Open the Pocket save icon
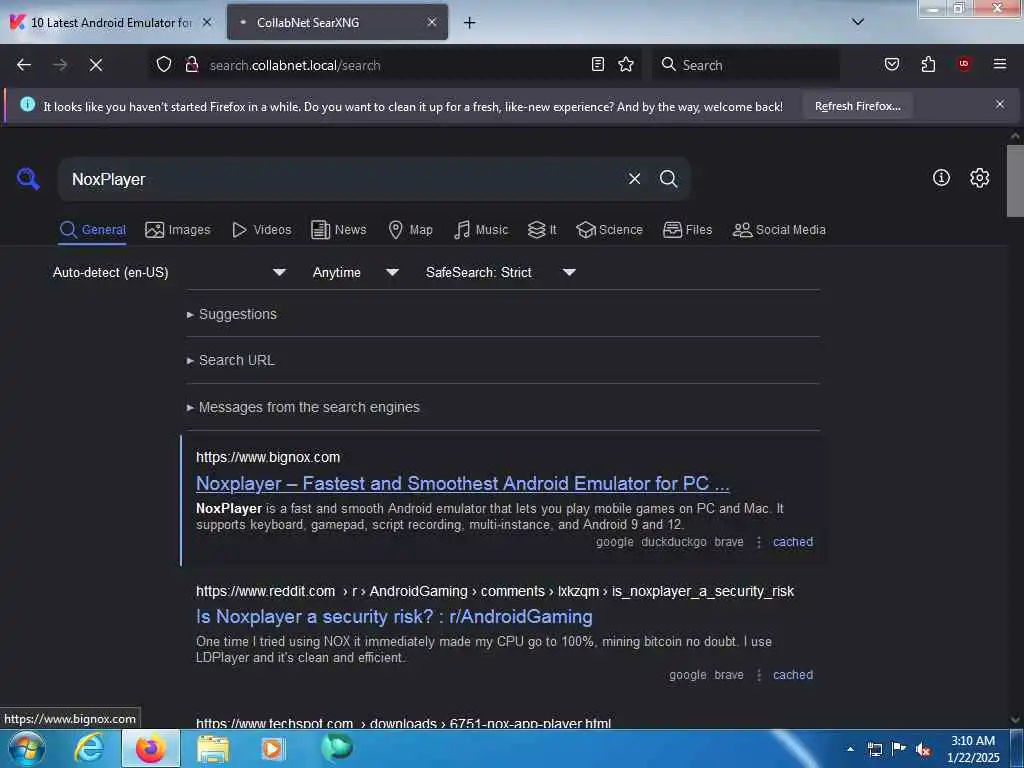This screenshot has height=768, width=1024. 891,64
